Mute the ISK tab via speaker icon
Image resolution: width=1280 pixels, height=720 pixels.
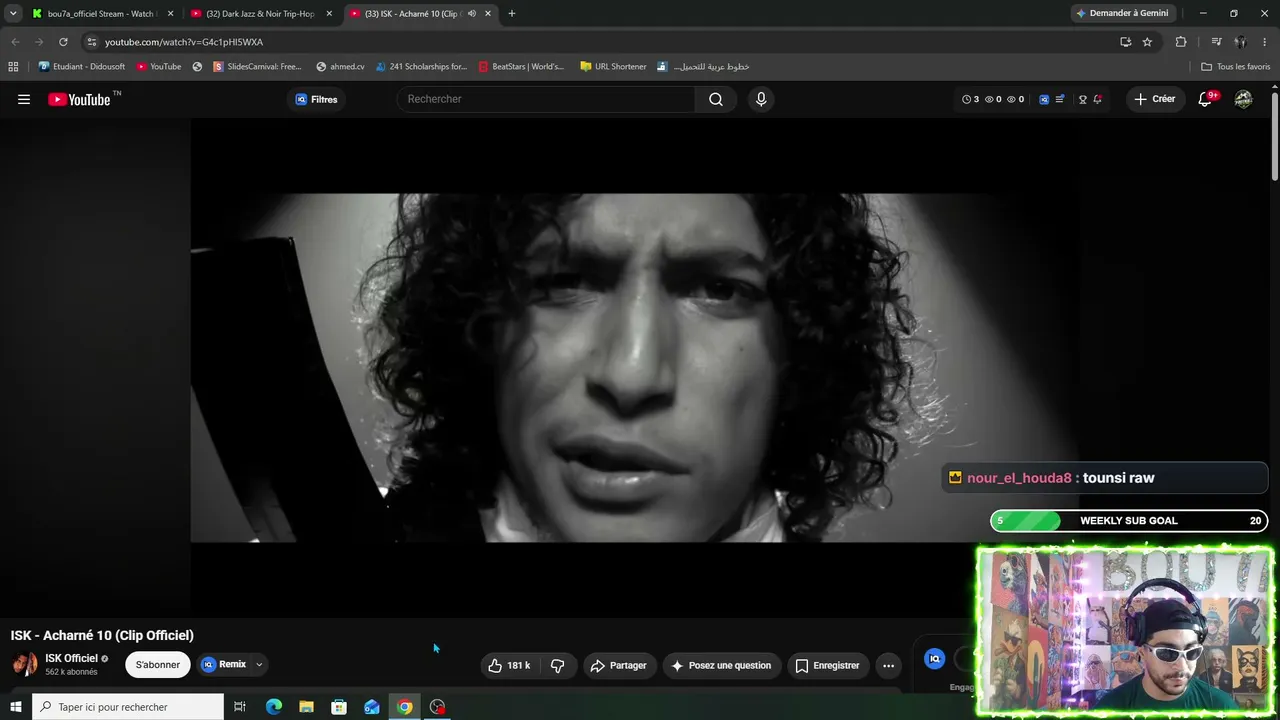pyautogui.click(x=471, y=14)
